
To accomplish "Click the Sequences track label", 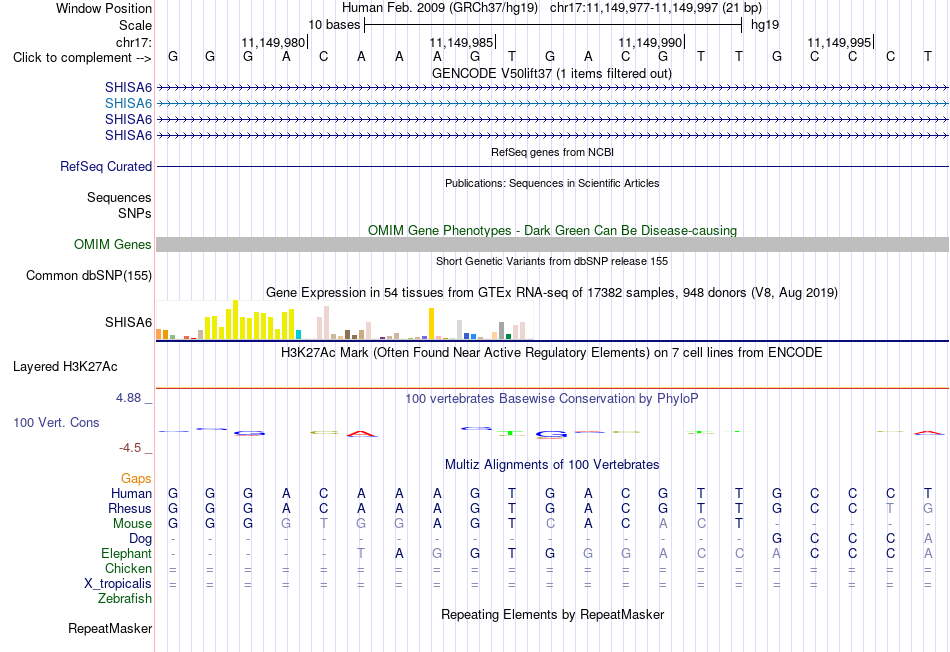I will coord(119,198).
